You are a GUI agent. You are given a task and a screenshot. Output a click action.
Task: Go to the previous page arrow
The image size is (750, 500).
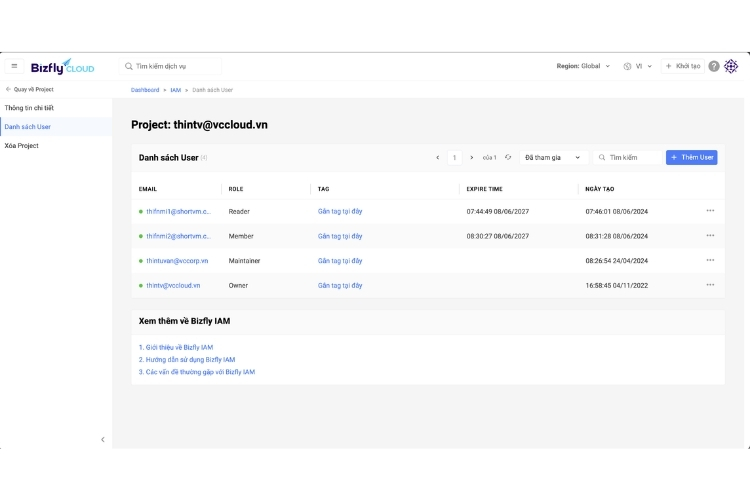(437, 157)
